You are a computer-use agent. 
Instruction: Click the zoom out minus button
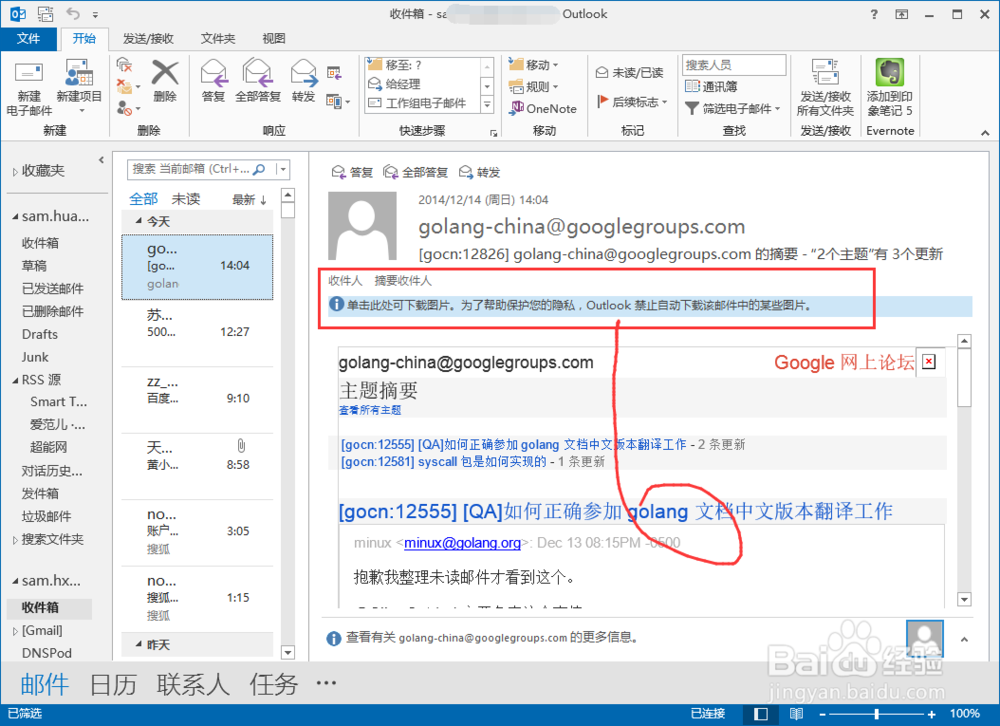tap(823, 714)
